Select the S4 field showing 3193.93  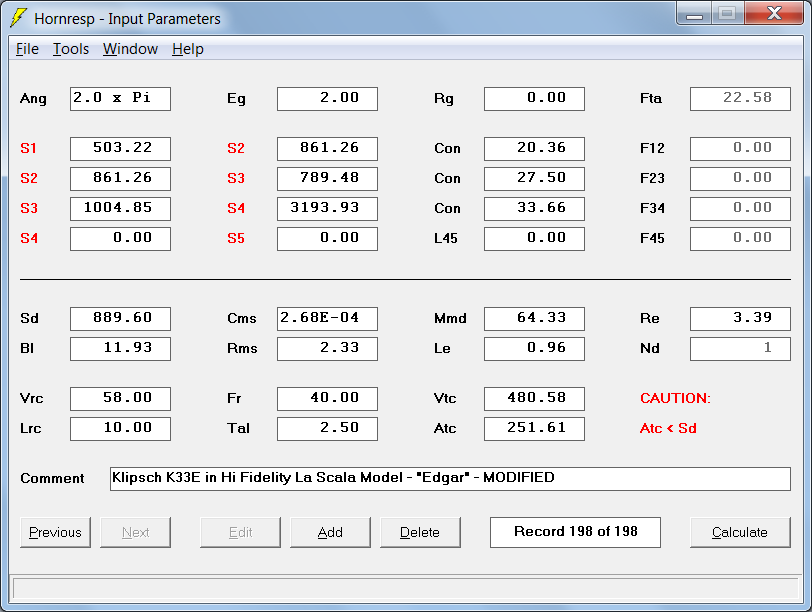327,209
